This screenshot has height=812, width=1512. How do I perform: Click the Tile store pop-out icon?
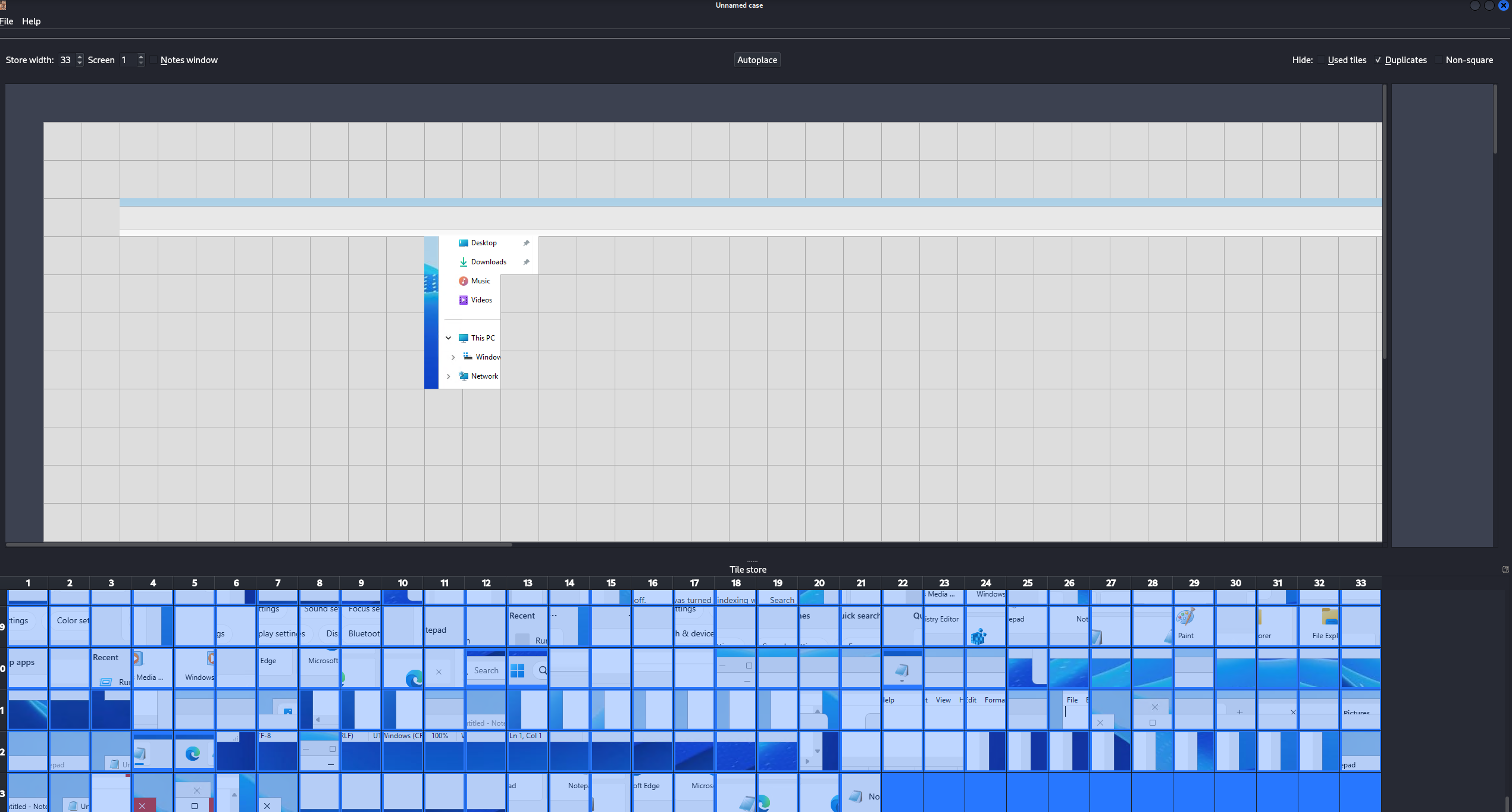tap(1505, 570)
